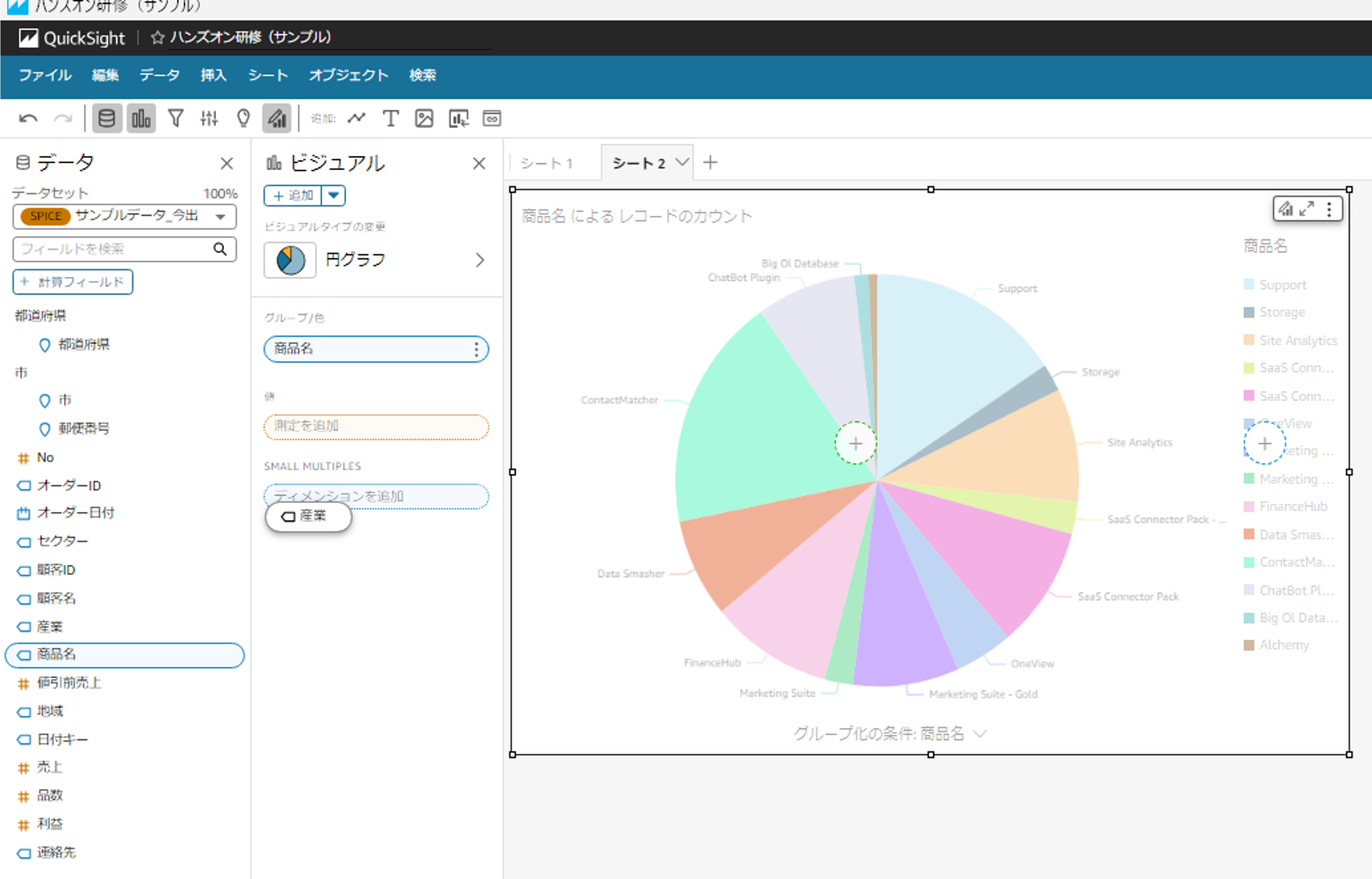Open the parameters sliders icon

[x=209, y=119]
